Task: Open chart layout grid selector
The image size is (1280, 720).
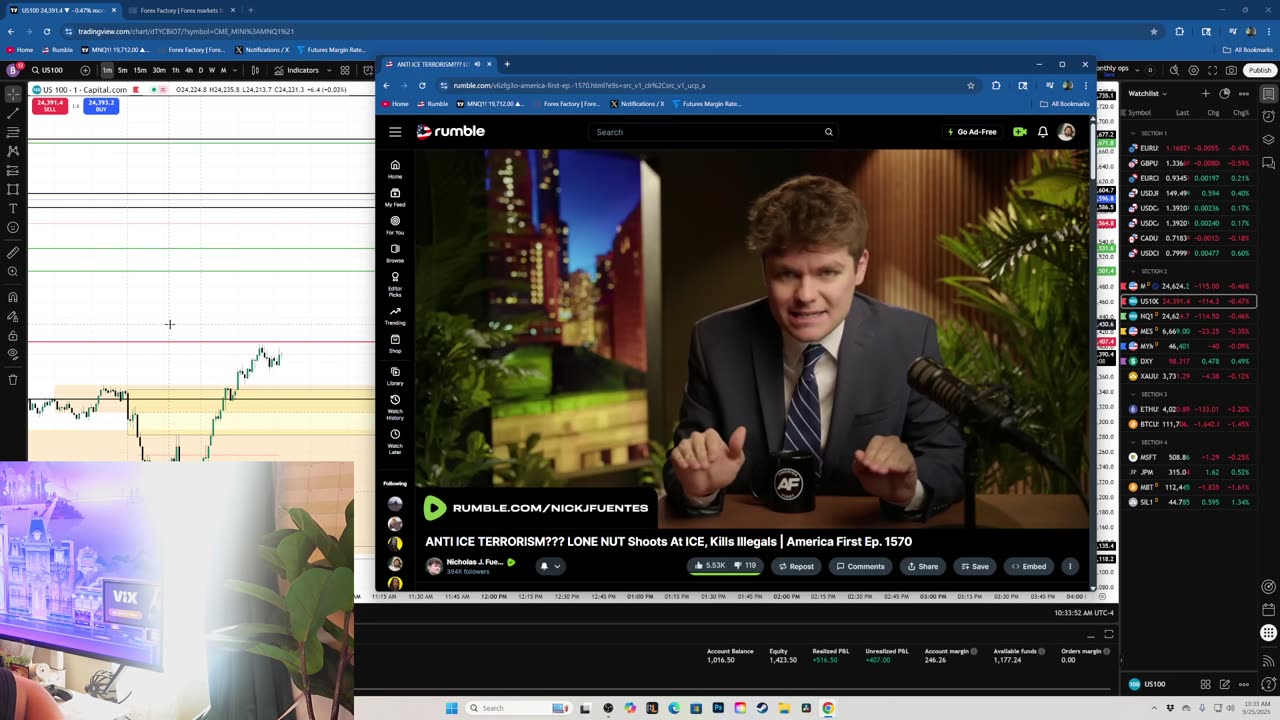Action: [x=345, y=70]
